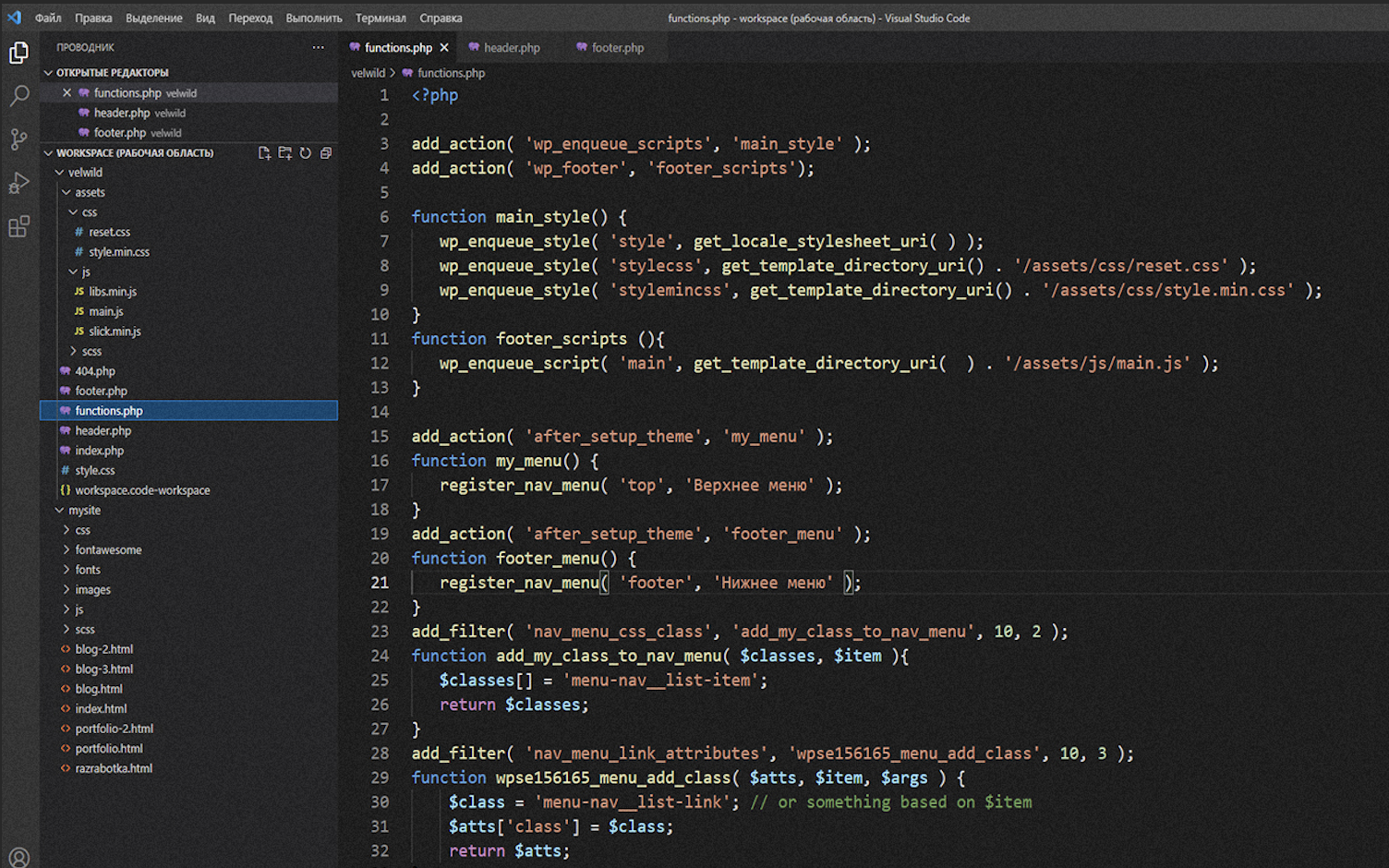The height and width of the screenshot is (868, 1389).
Task: Close the functions.php editor tab
Action: tap(444, 48)
